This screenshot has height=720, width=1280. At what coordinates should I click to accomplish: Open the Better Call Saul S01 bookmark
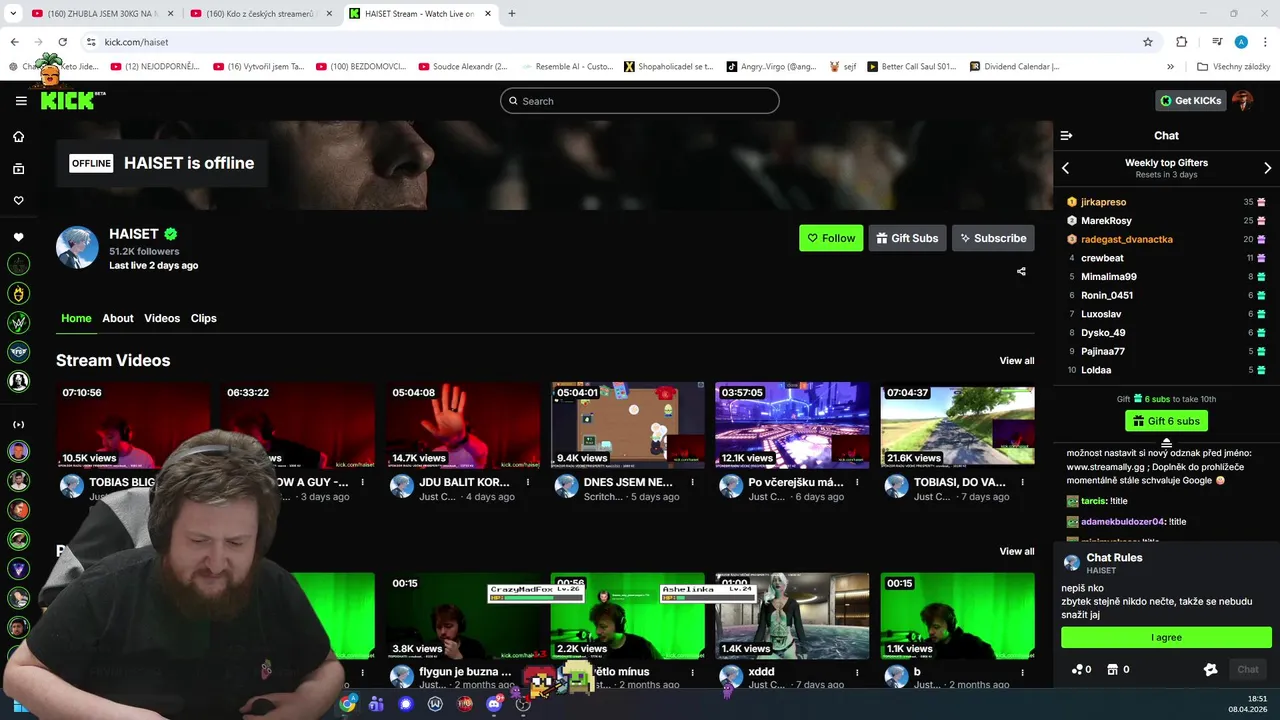click(x=913, y=67)
